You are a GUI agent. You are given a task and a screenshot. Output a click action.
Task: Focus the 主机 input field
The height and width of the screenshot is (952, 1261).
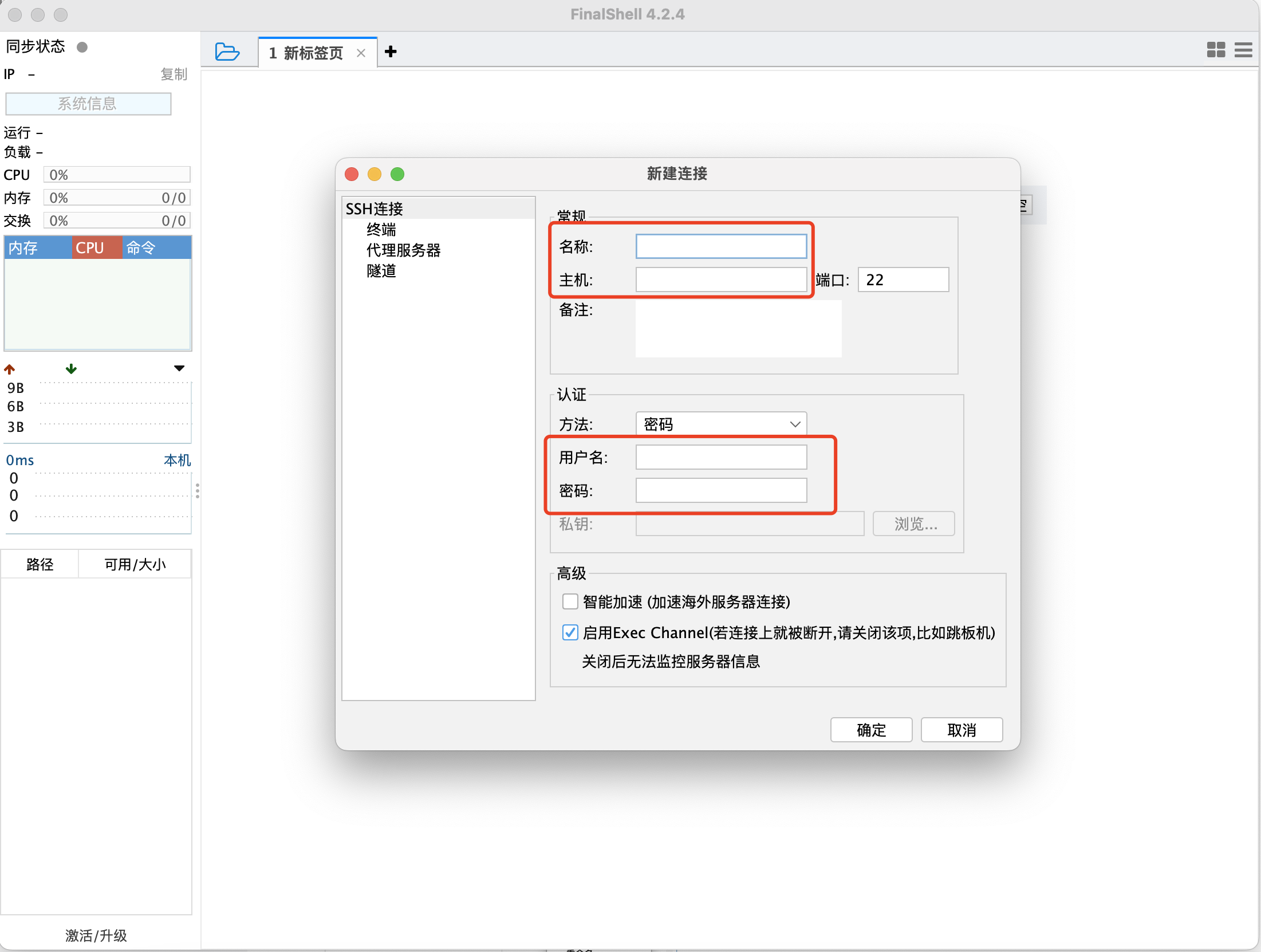point(721,280)
